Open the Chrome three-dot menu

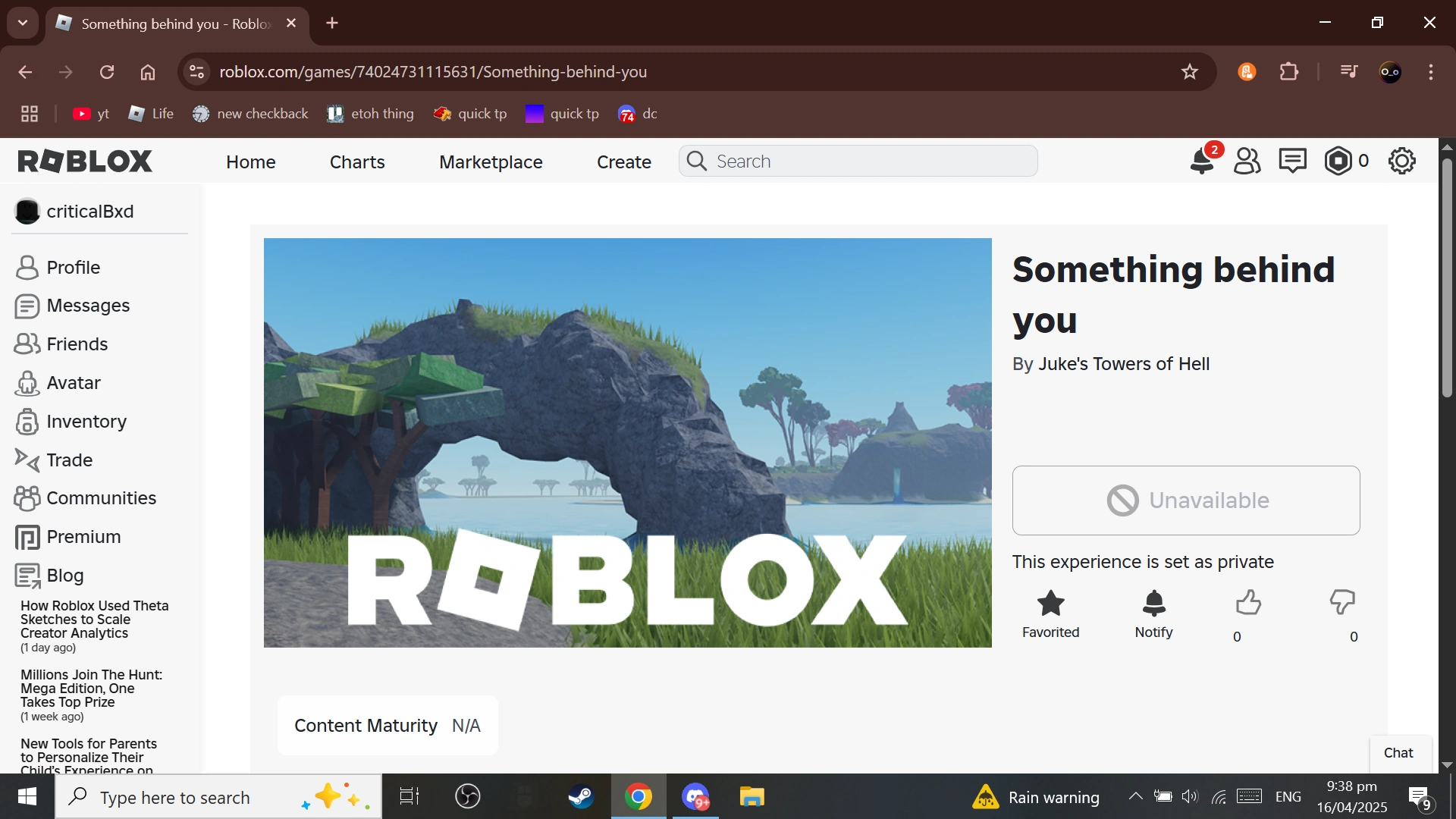pos(1430,72)
